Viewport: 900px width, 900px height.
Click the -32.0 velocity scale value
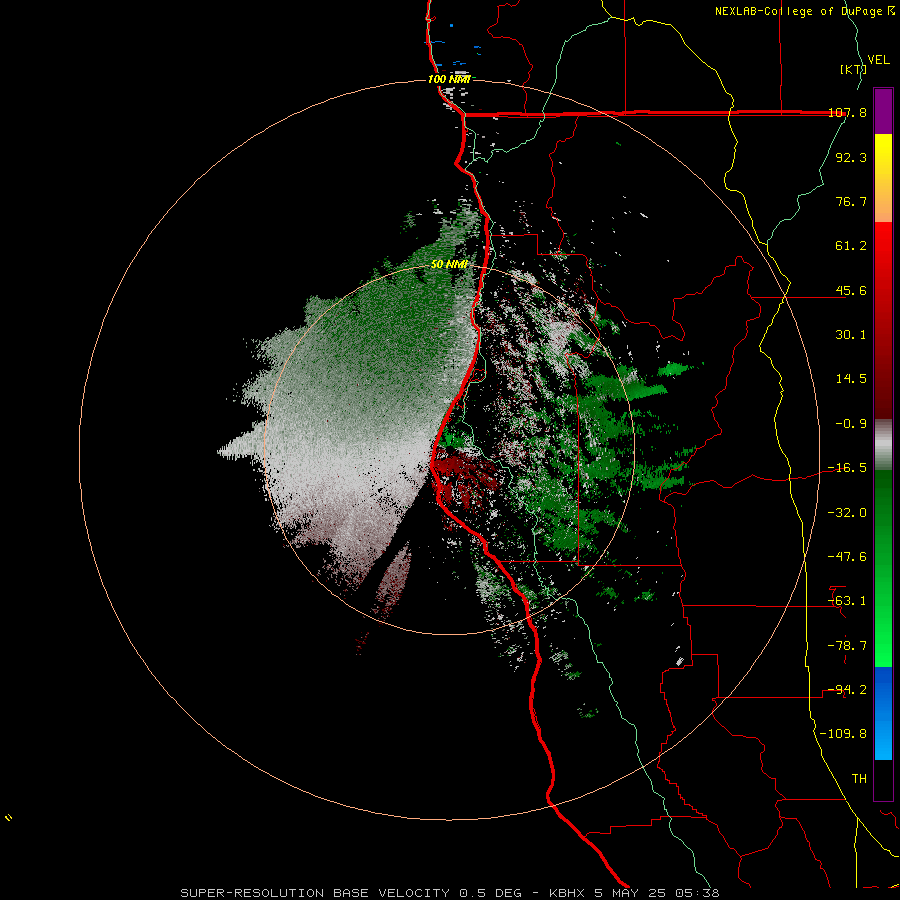(x=847, y=513)
